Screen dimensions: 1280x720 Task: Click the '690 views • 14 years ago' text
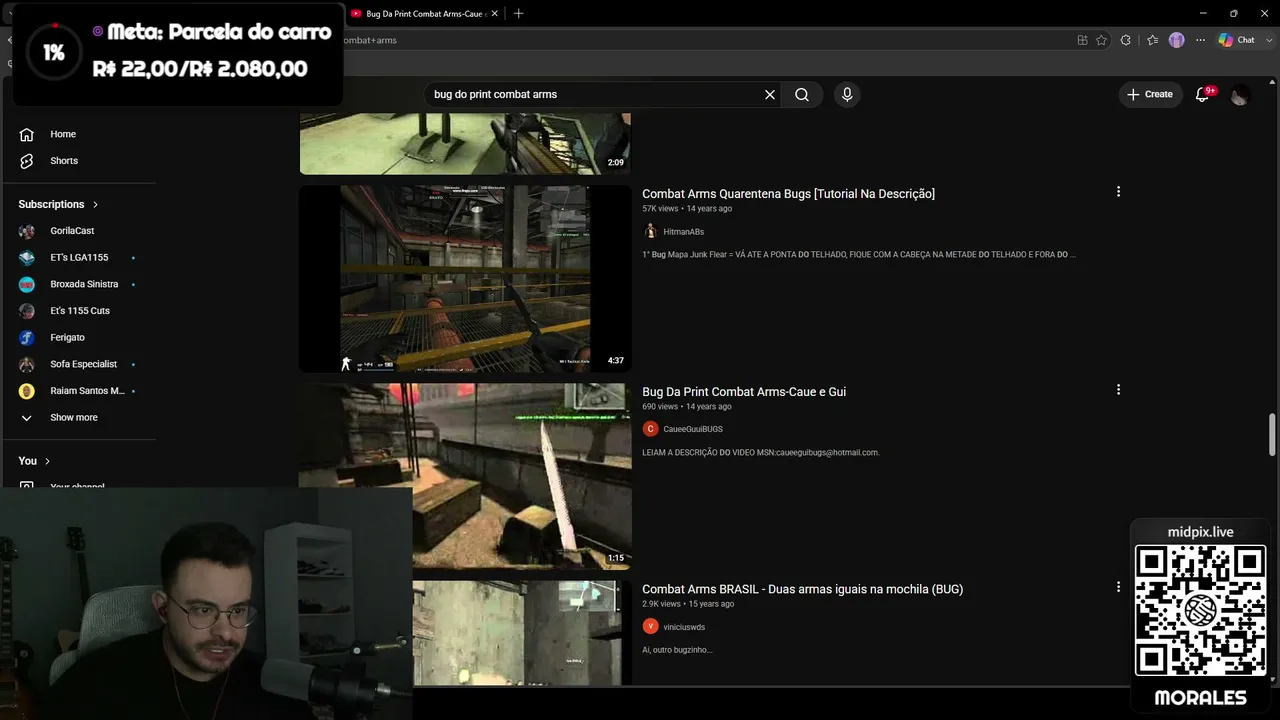click(x=687, y=407)
